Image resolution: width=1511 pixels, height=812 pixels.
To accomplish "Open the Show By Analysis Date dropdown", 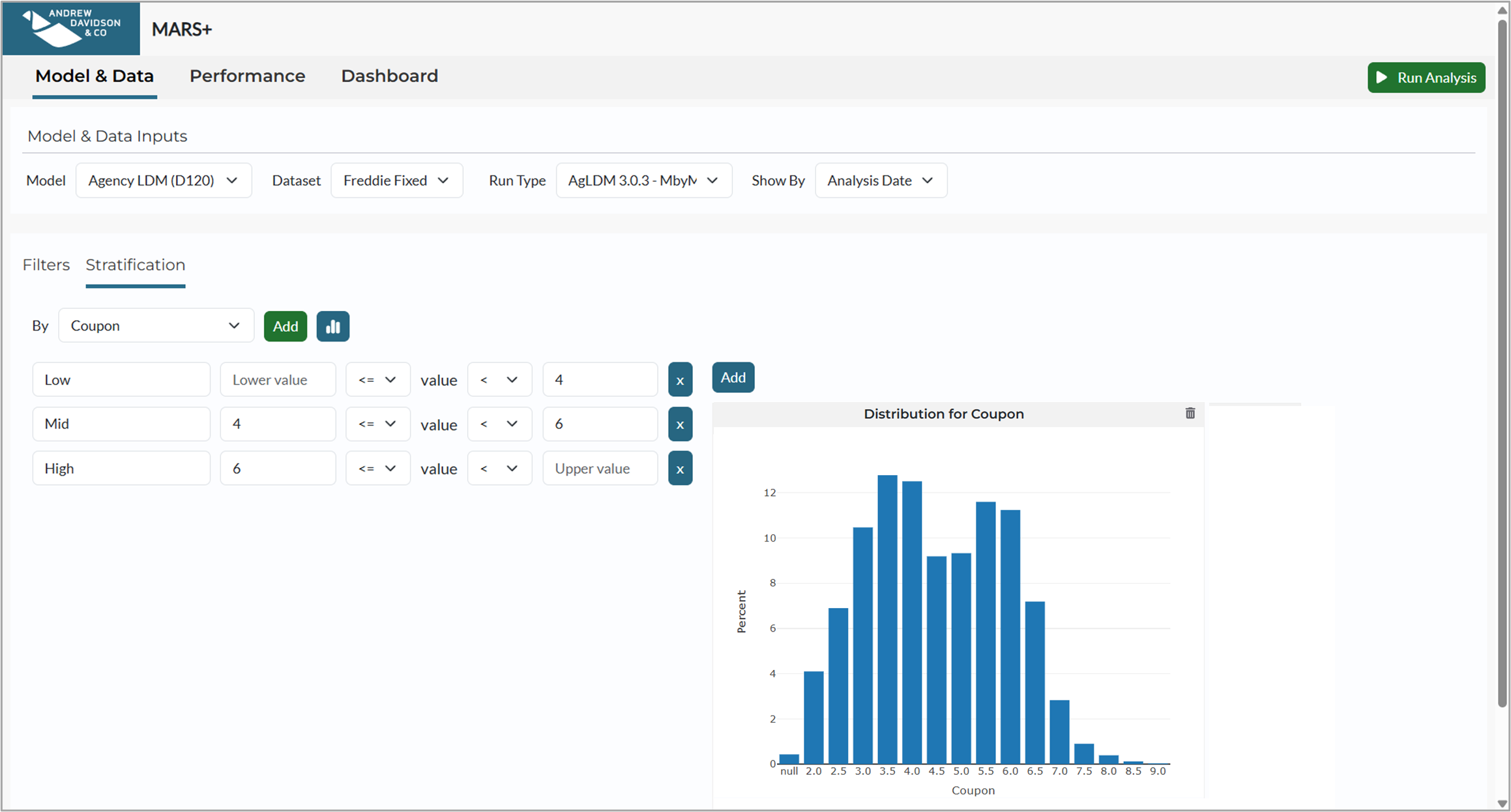I will 881,181.
